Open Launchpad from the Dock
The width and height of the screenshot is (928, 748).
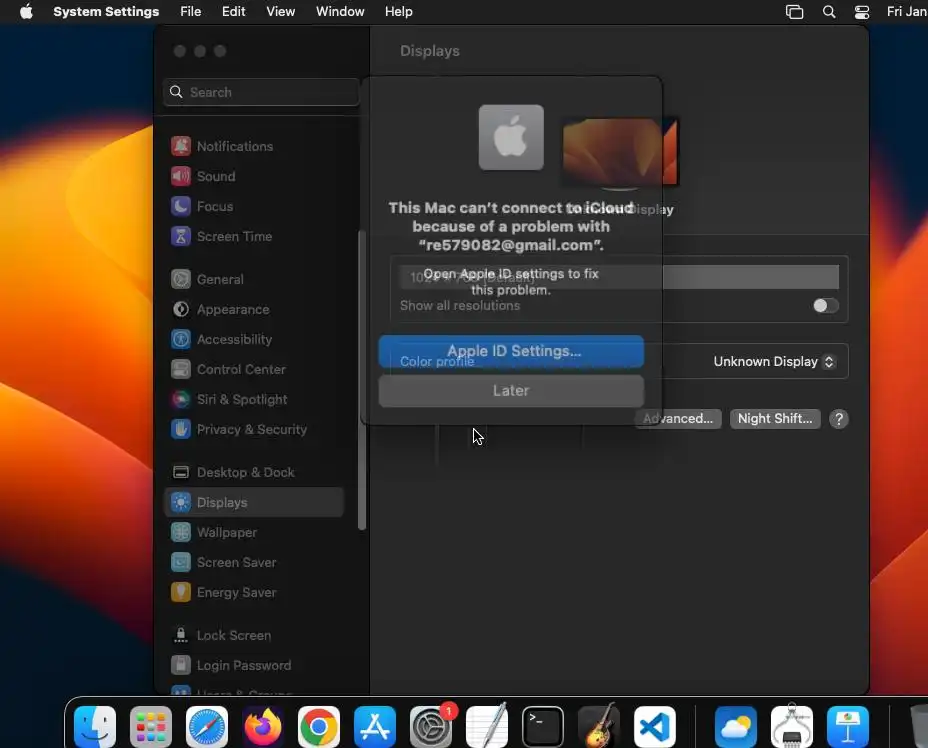coord(151,726)
